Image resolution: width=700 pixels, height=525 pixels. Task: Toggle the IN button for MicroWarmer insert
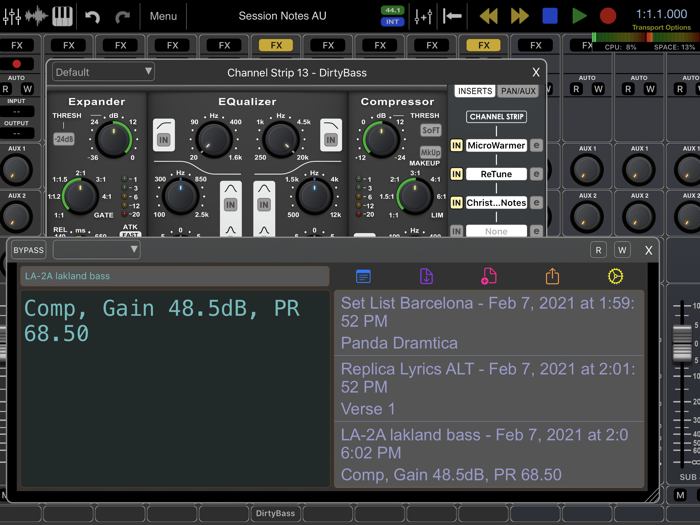(x=456, y=146)
